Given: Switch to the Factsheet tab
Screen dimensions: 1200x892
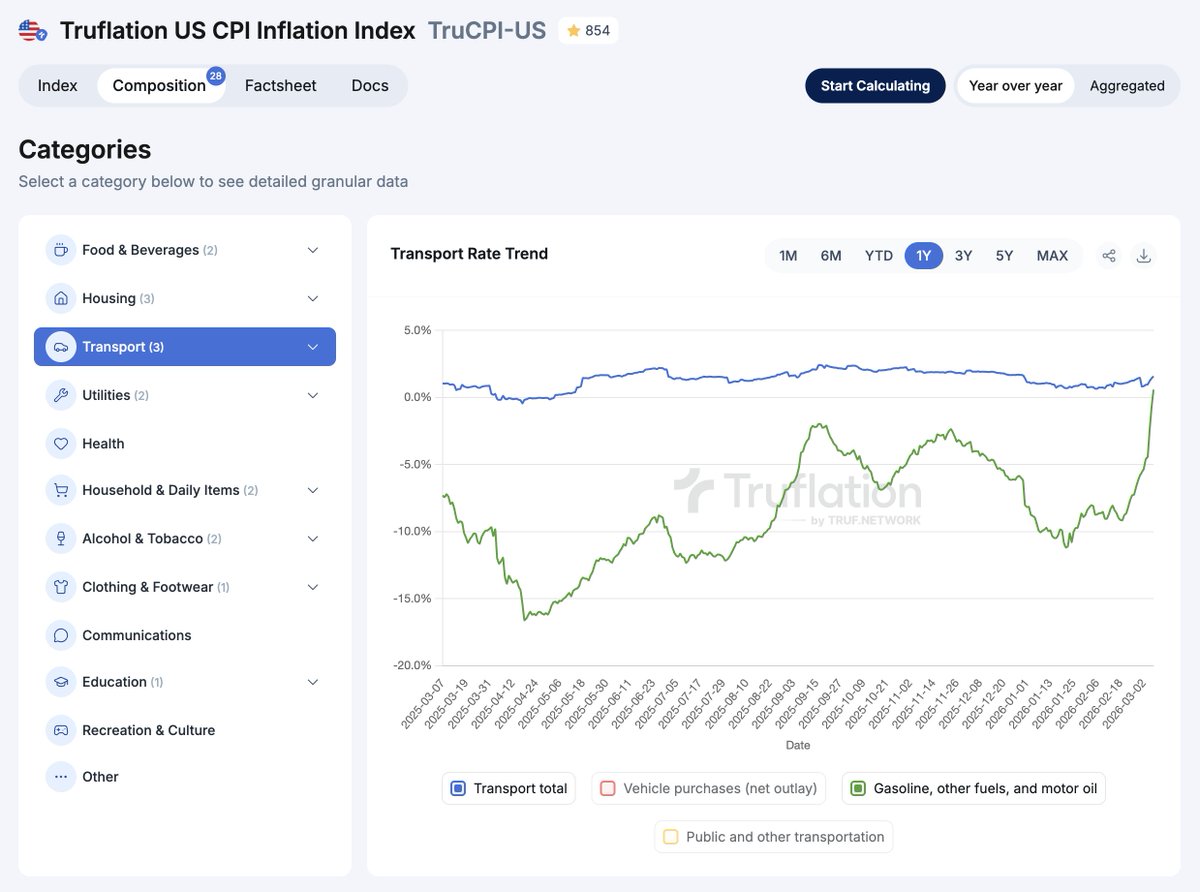Looking at the screenshot, I should pos(280,85).
